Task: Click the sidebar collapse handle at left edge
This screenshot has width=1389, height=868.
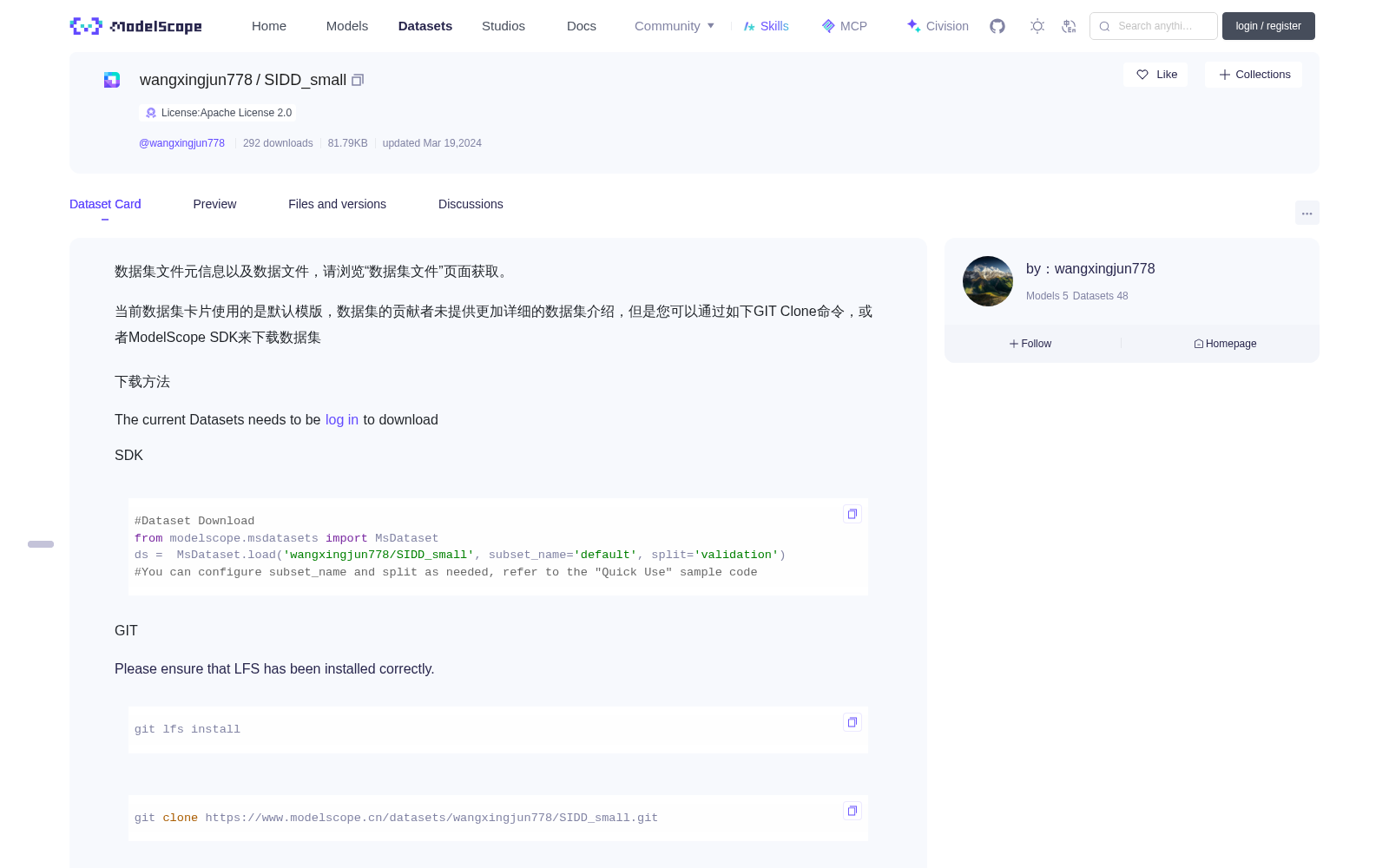Action: [x=41, y=544]
